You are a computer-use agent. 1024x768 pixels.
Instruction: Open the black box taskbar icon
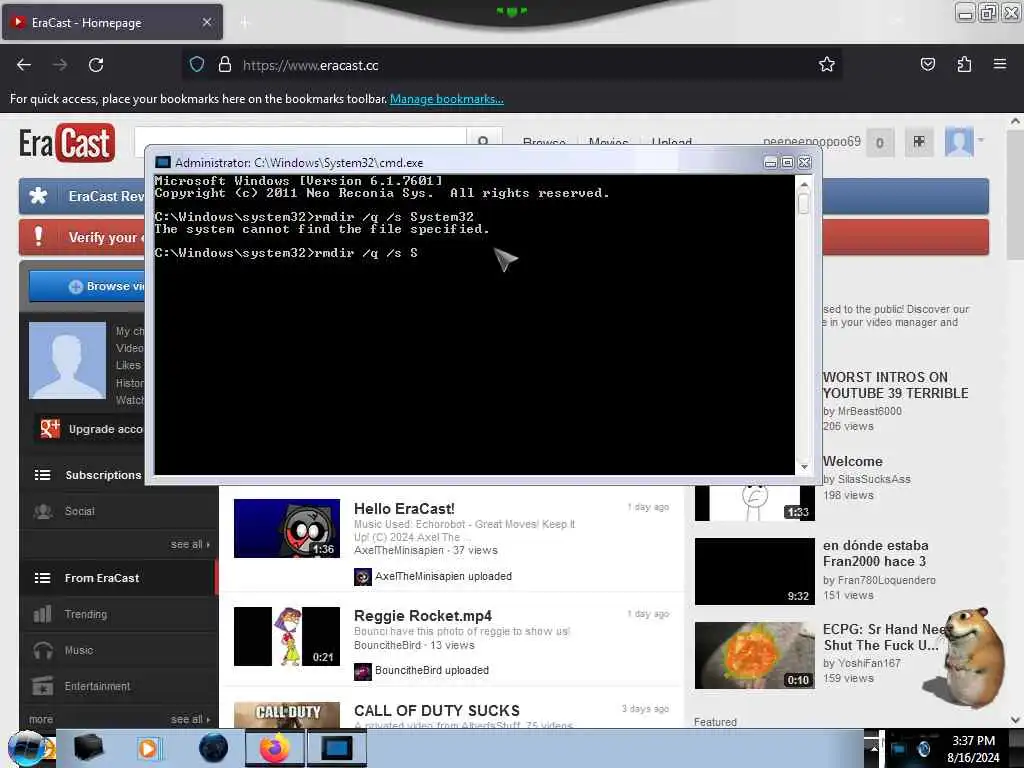click(89, 748)
